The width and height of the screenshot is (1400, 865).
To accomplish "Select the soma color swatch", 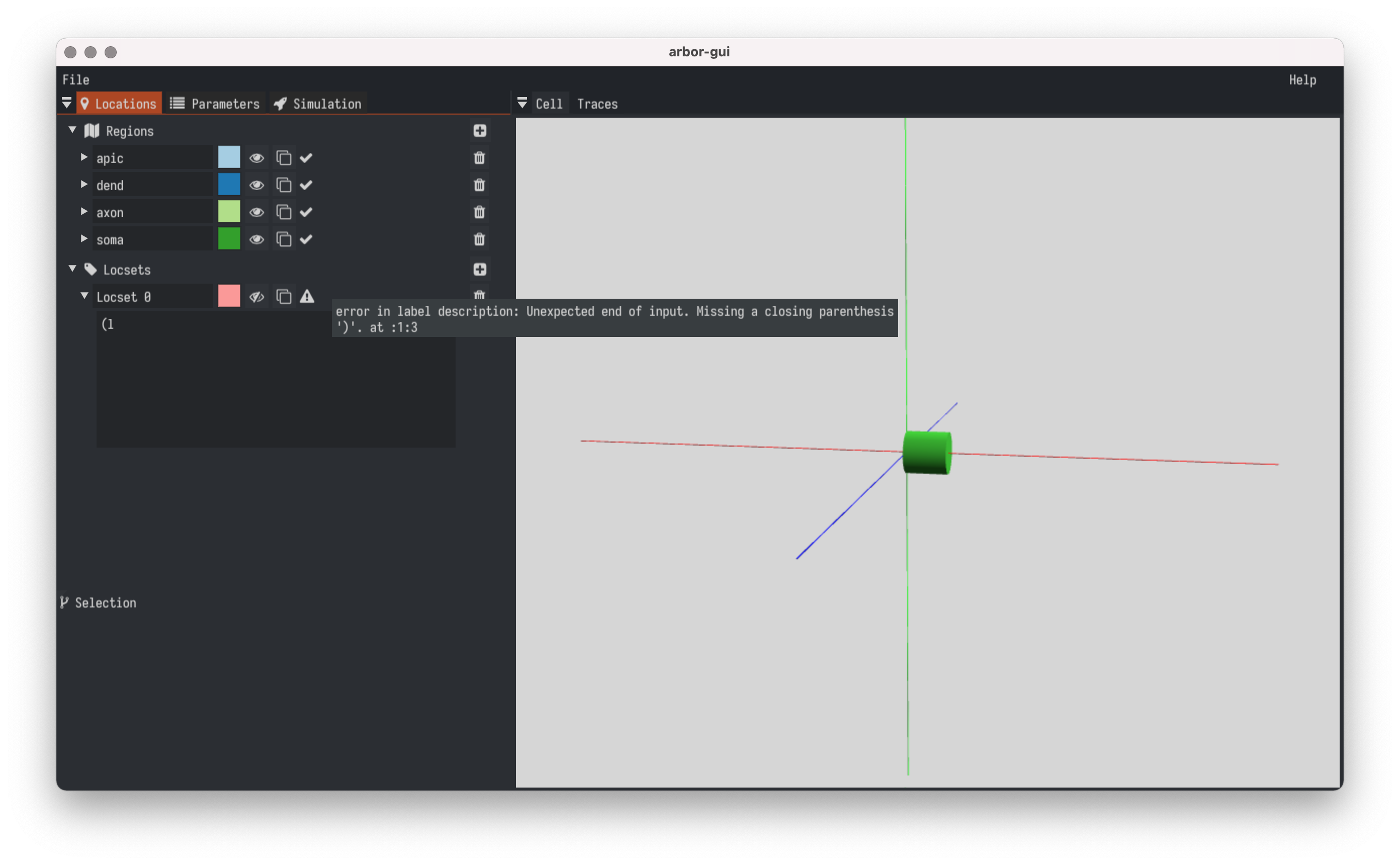I will point(229,239).
